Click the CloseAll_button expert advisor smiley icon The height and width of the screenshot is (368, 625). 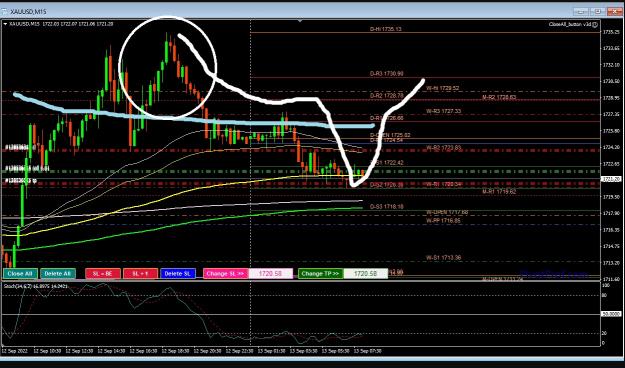click(x=595, y=25)
